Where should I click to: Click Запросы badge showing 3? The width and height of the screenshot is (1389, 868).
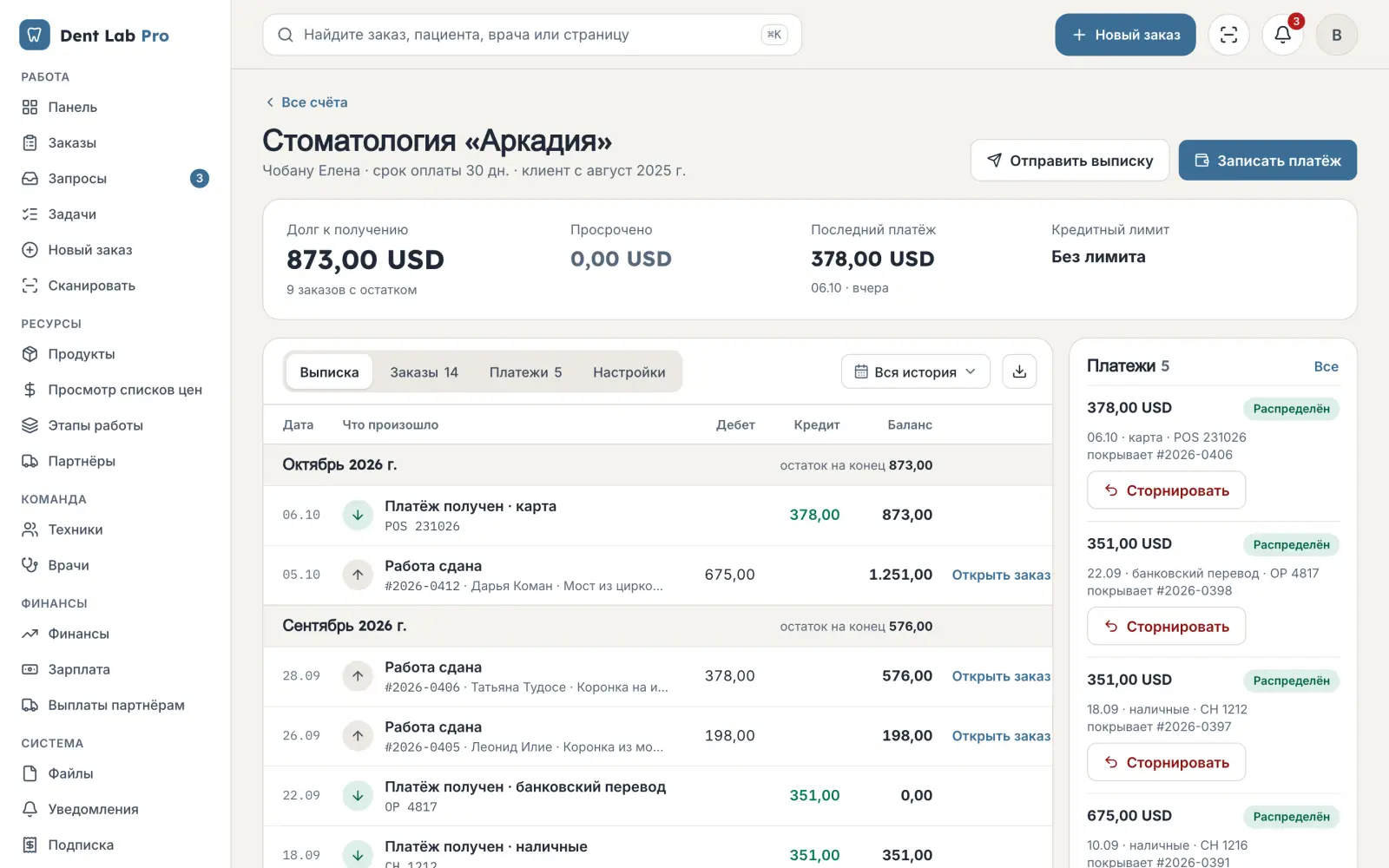200,178
